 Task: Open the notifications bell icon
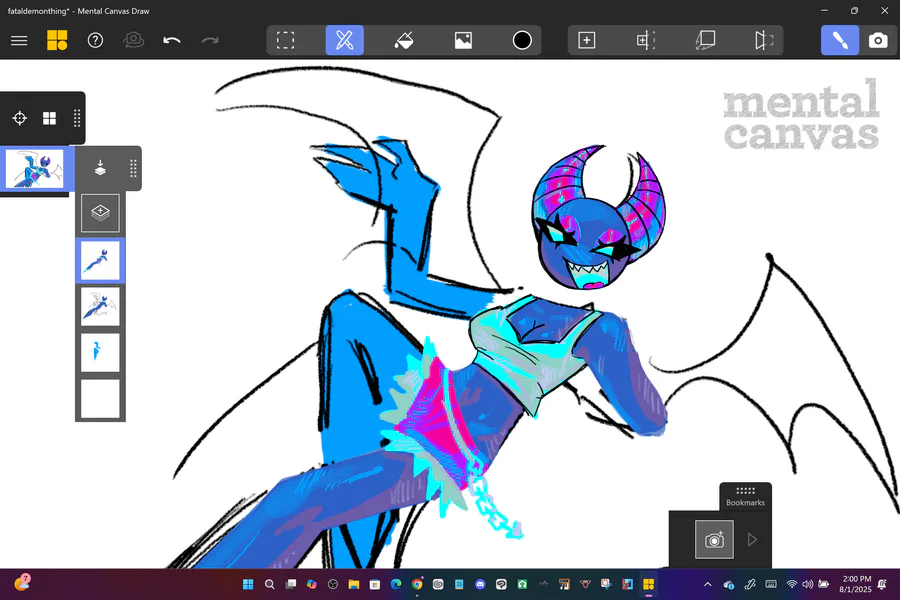883,584
